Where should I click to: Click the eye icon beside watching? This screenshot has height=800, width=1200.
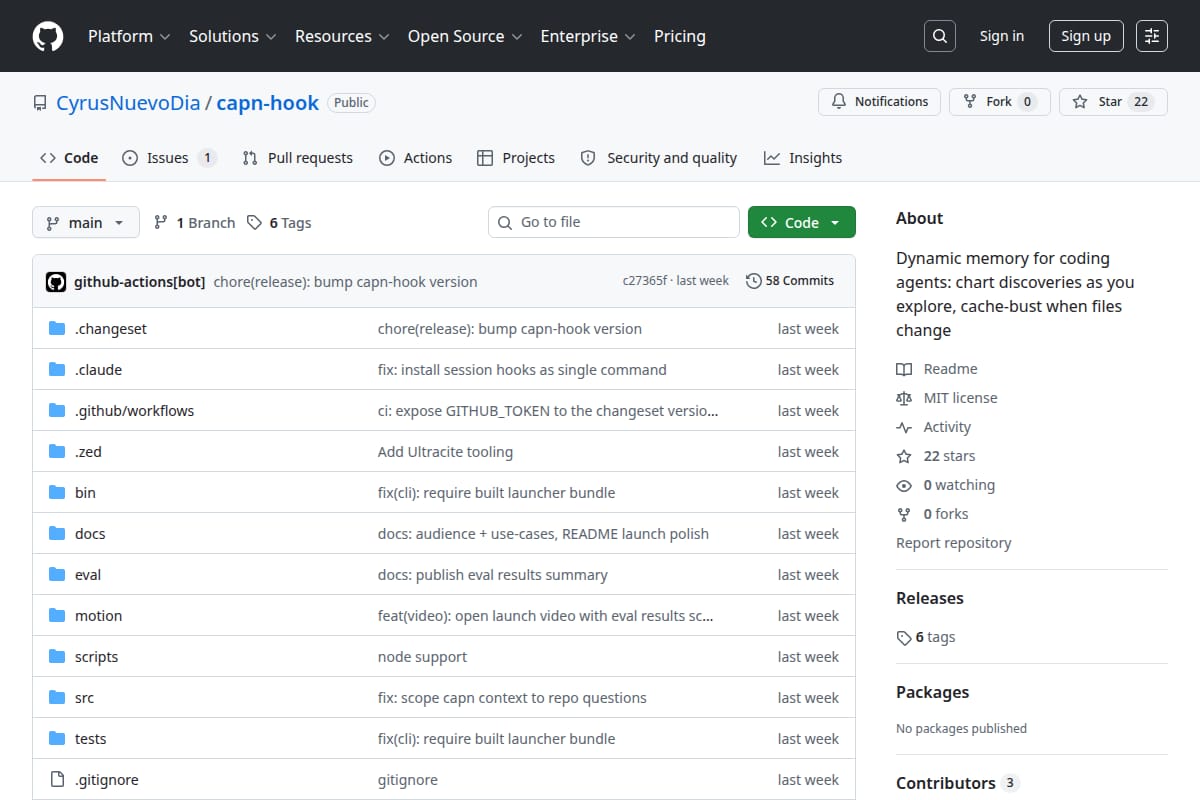(904, 485)
